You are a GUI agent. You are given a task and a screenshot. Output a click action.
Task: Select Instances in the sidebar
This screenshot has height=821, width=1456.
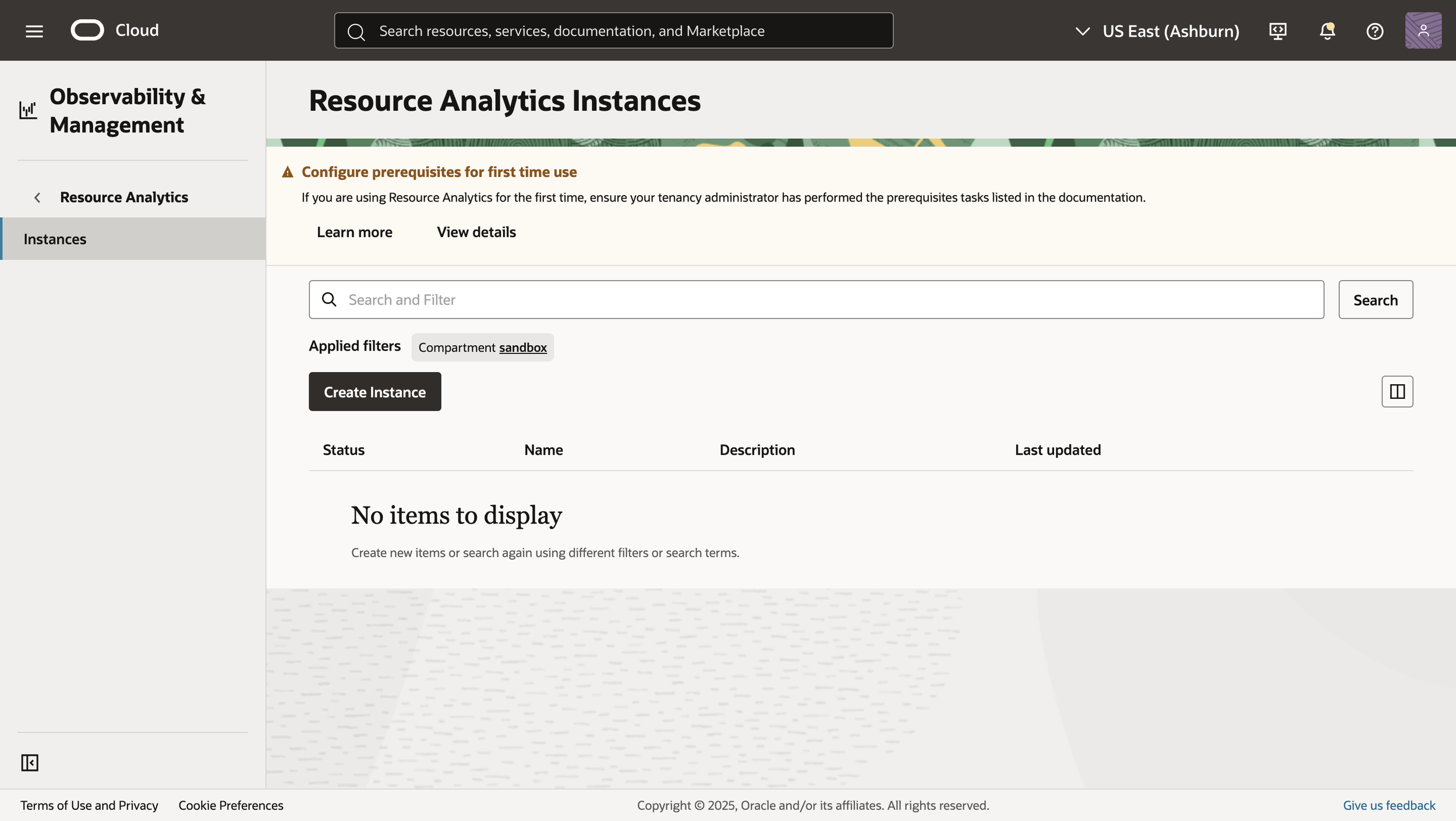55,239
